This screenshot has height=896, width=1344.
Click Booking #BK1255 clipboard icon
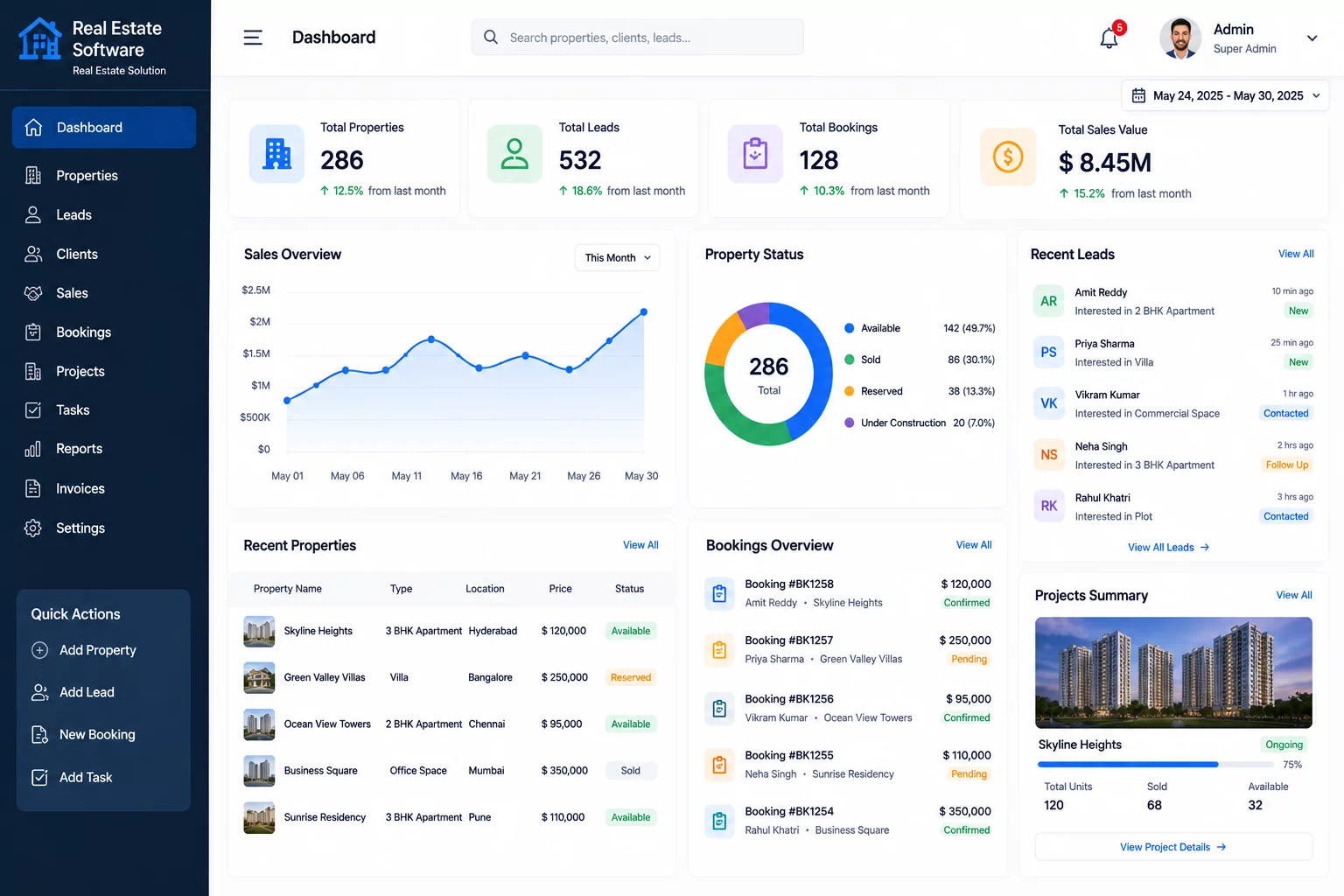click(x=719, y=765)
